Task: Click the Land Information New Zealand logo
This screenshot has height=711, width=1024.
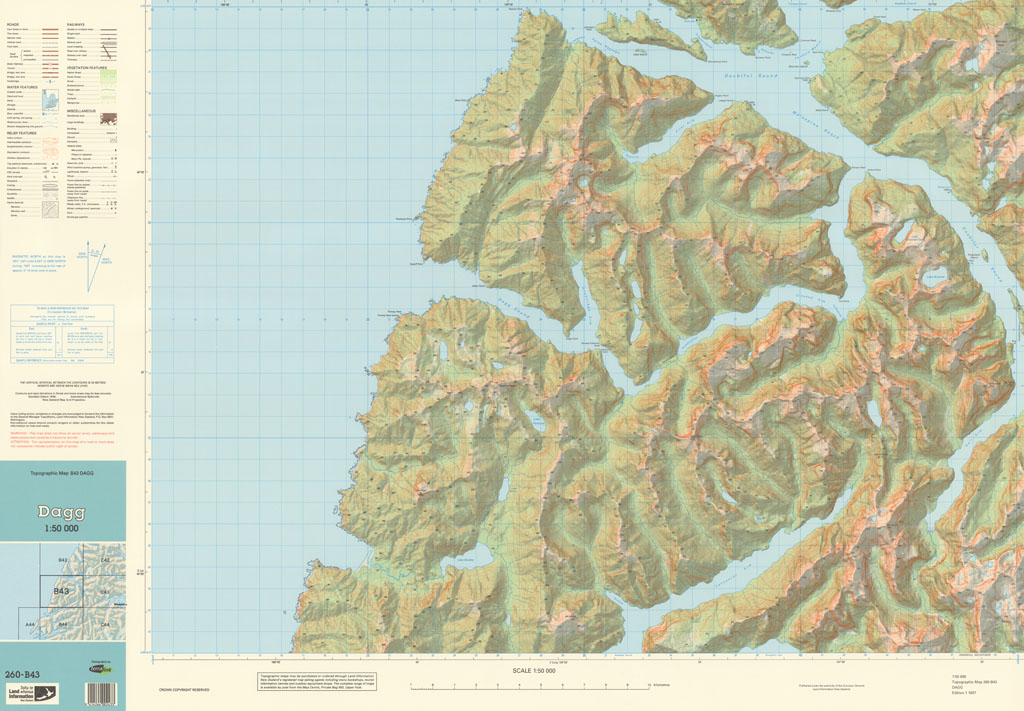Action: tap(31, 692)
